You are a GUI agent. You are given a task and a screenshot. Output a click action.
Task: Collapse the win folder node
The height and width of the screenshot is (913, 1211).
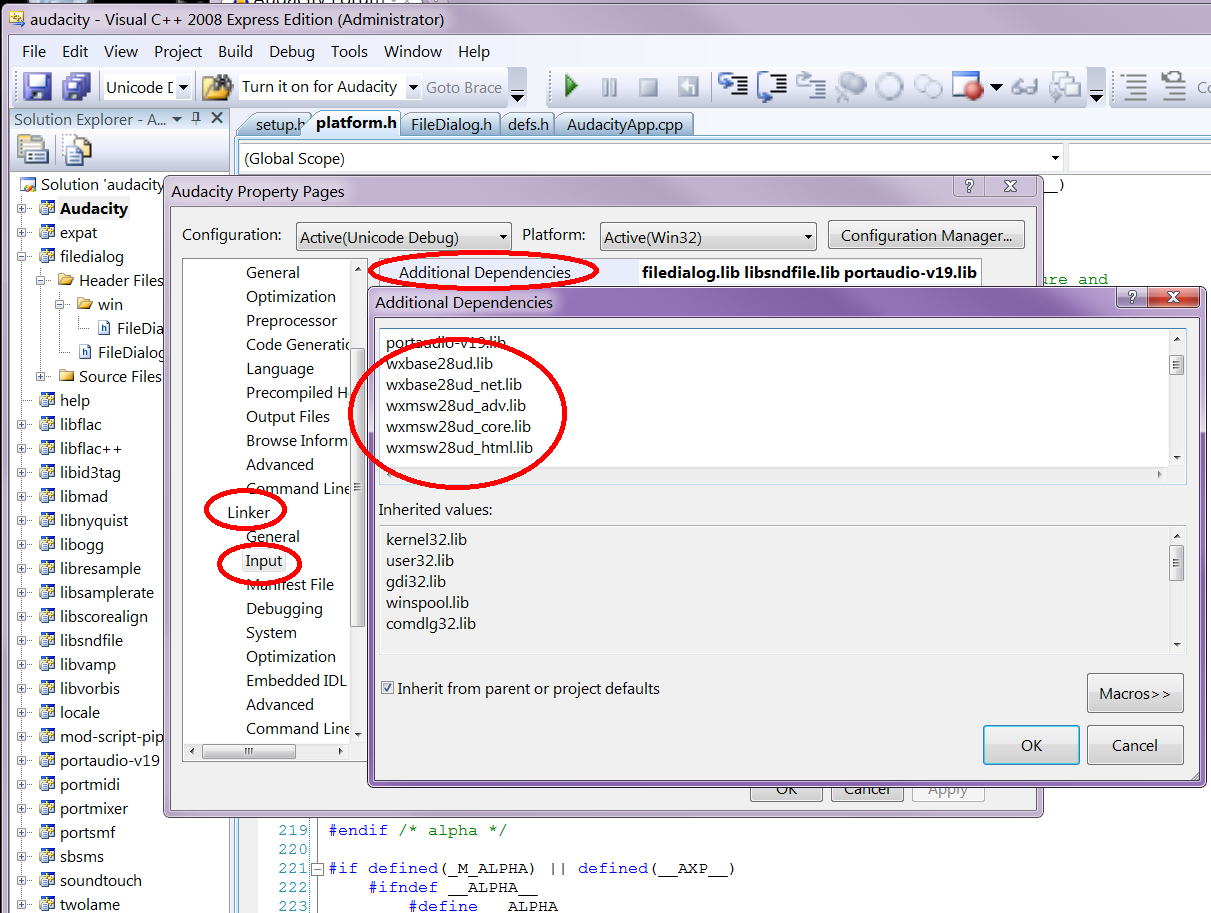coord(59,305)
